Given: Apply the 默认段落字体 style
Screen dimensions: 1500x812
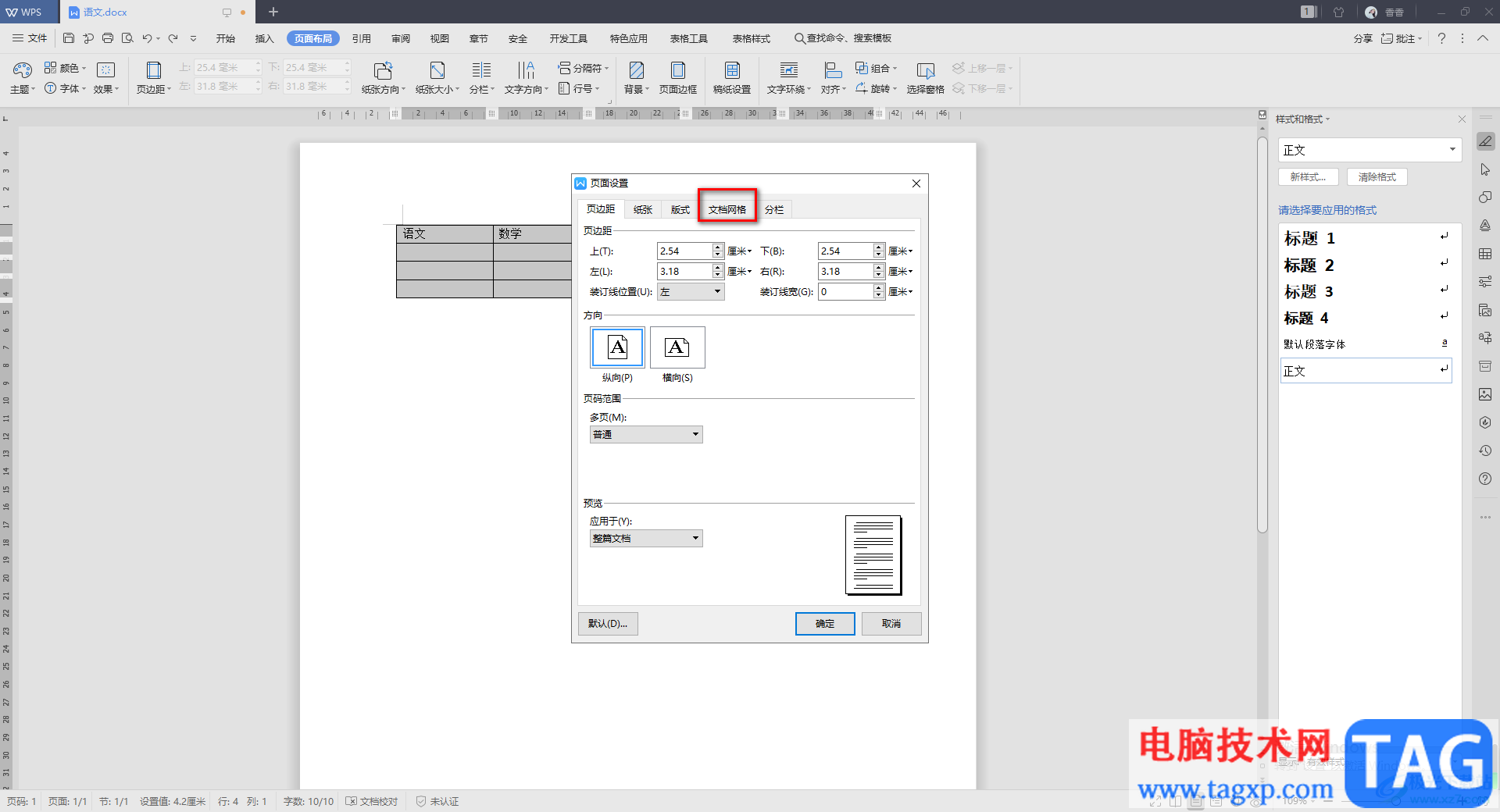Looking at the screenshot, I should [1366, 344].
